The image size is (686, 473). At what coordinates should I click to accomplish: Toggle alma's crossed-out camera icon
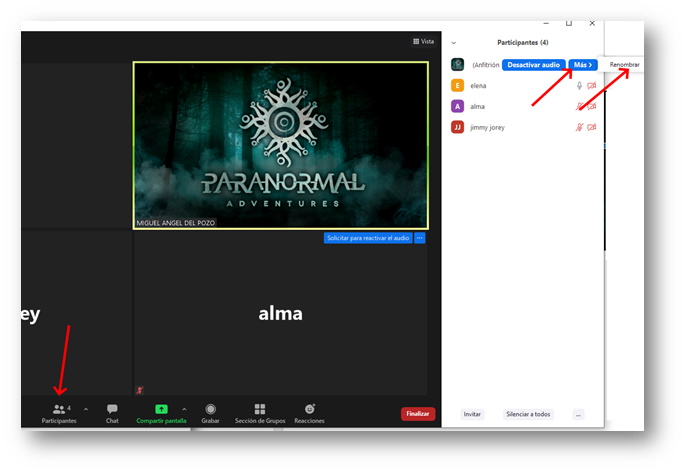(592, 106)
